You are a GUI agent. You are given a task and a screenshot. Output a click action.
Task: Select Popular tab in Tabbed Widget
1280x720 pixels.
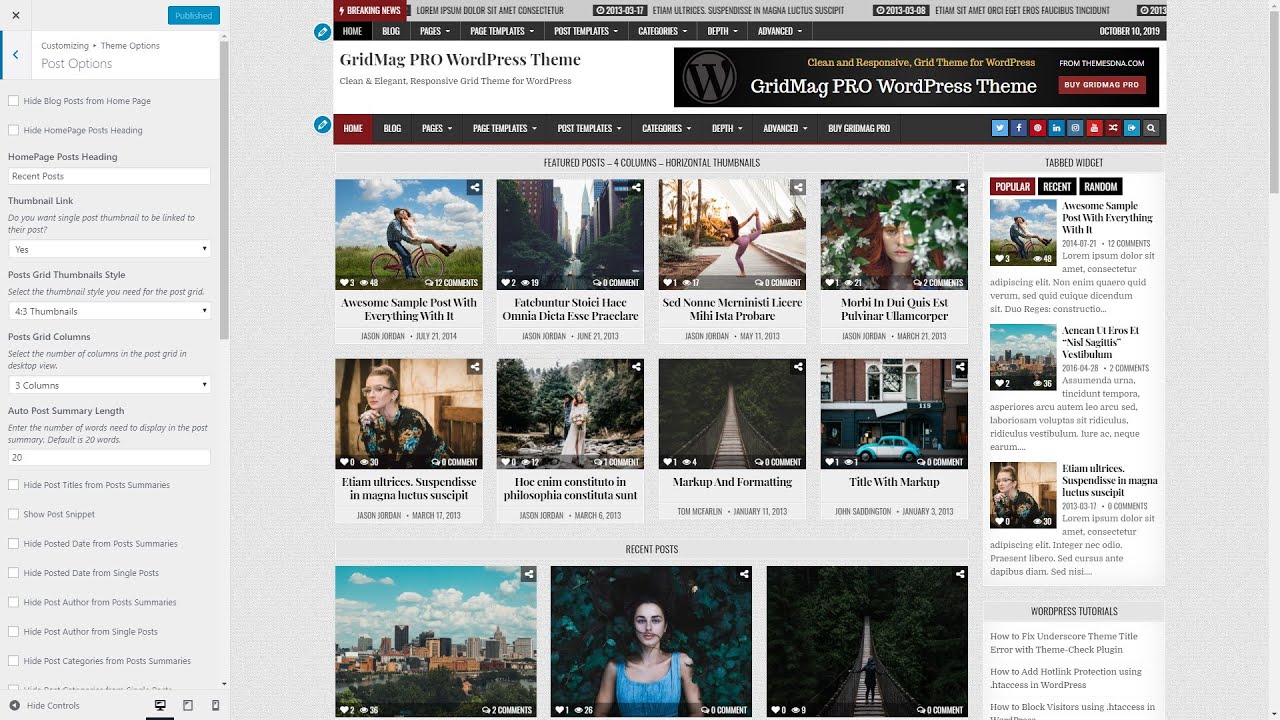coord(1012,186)
